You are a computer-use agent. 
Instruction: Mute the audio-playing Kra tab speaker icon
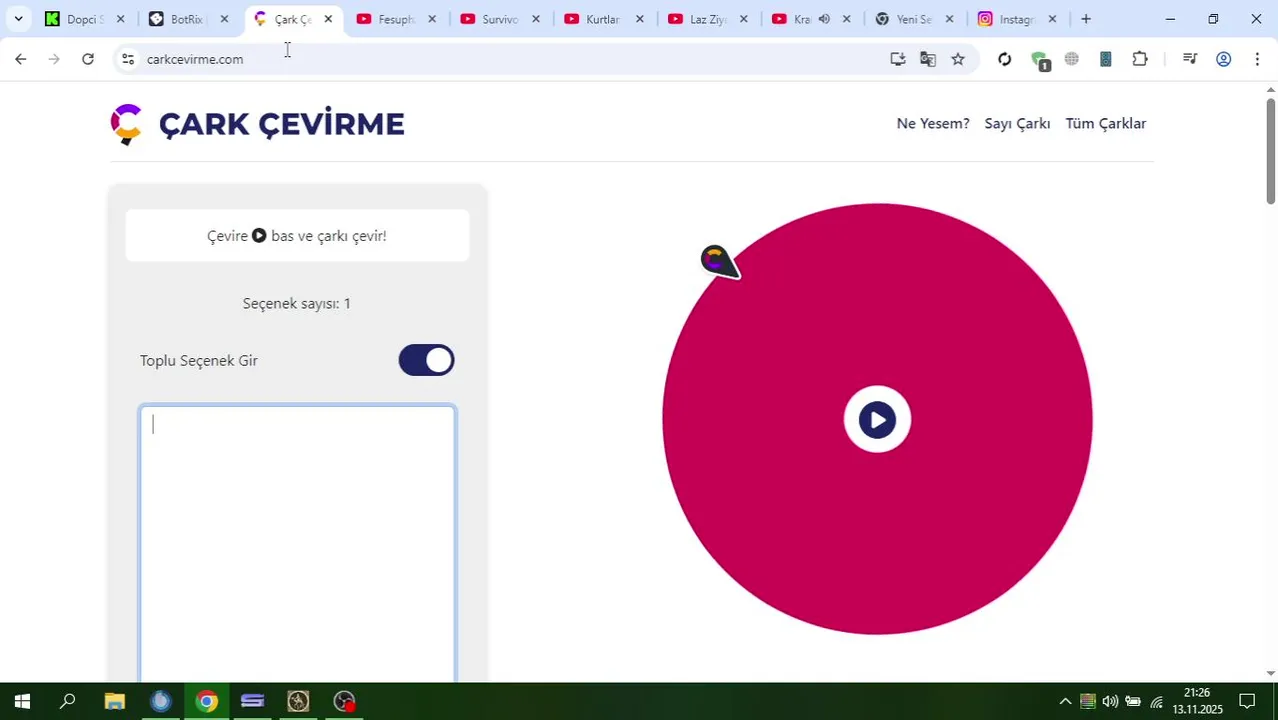tap(824, 19)
